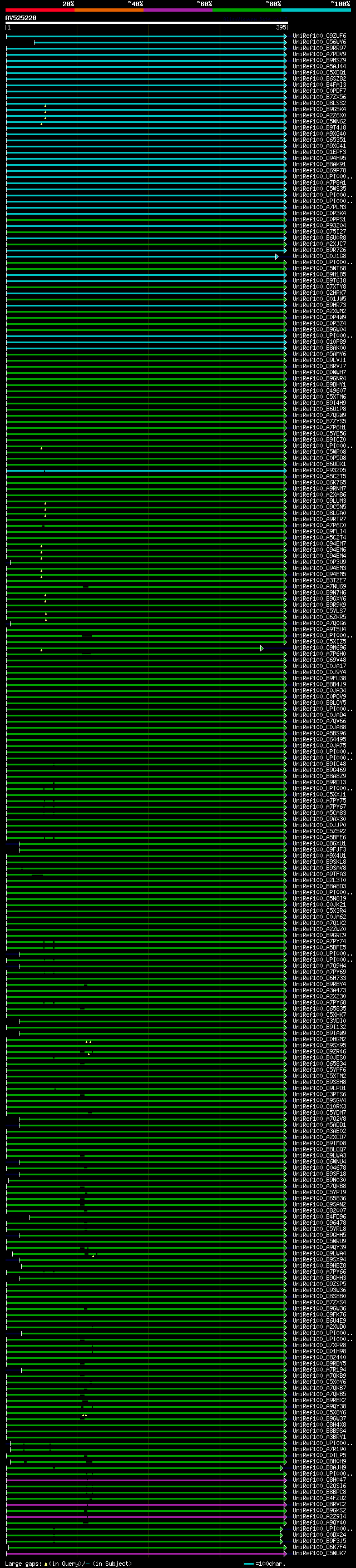Open hit UniRef100_C0PQV9

pyautogui.click(x=319, y=696)
